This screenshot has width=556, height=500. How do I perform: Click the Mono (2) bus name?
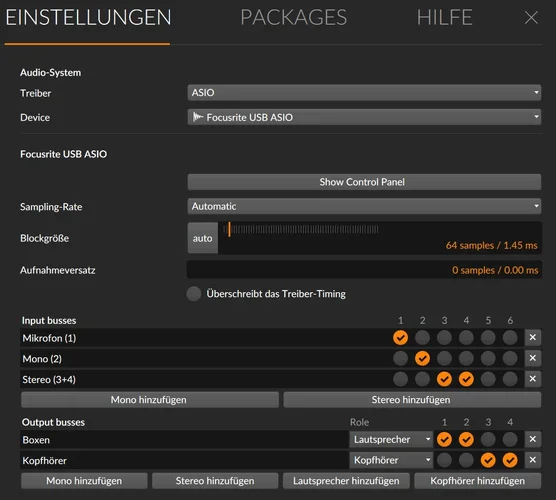(x=42, y=359)
